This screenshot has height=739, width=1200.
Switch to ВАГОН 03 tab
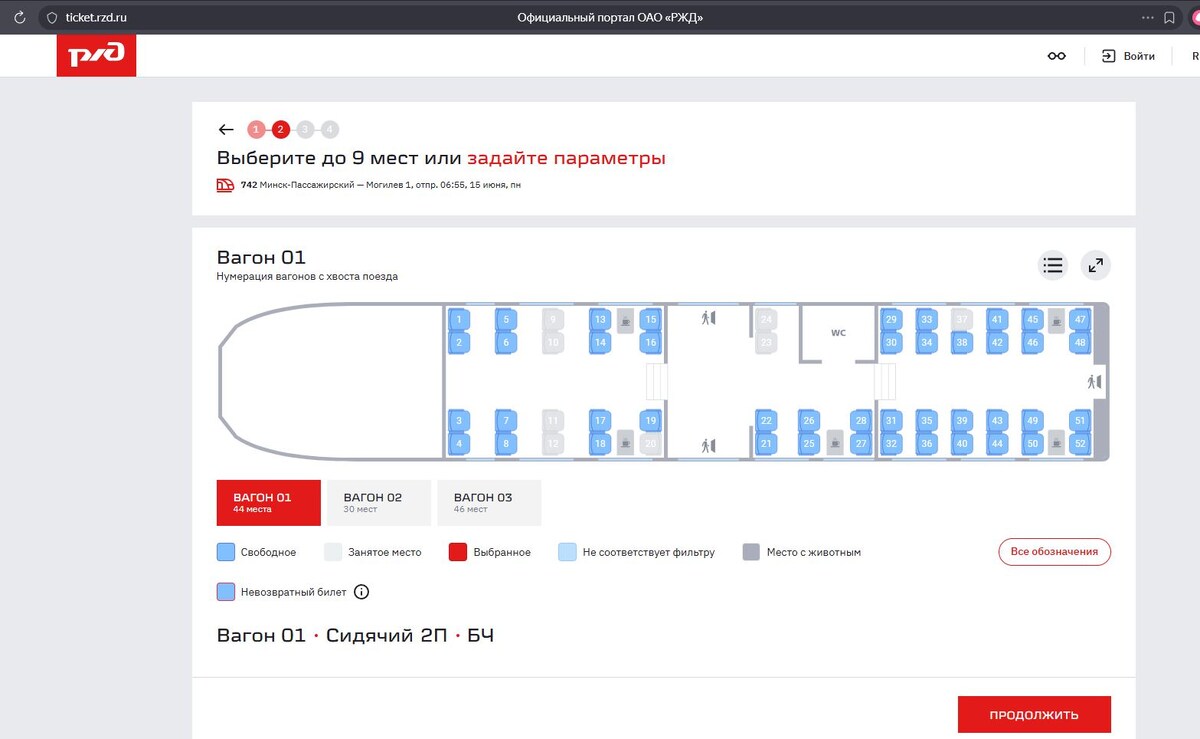pyautogui.click(x=489, y=502)
